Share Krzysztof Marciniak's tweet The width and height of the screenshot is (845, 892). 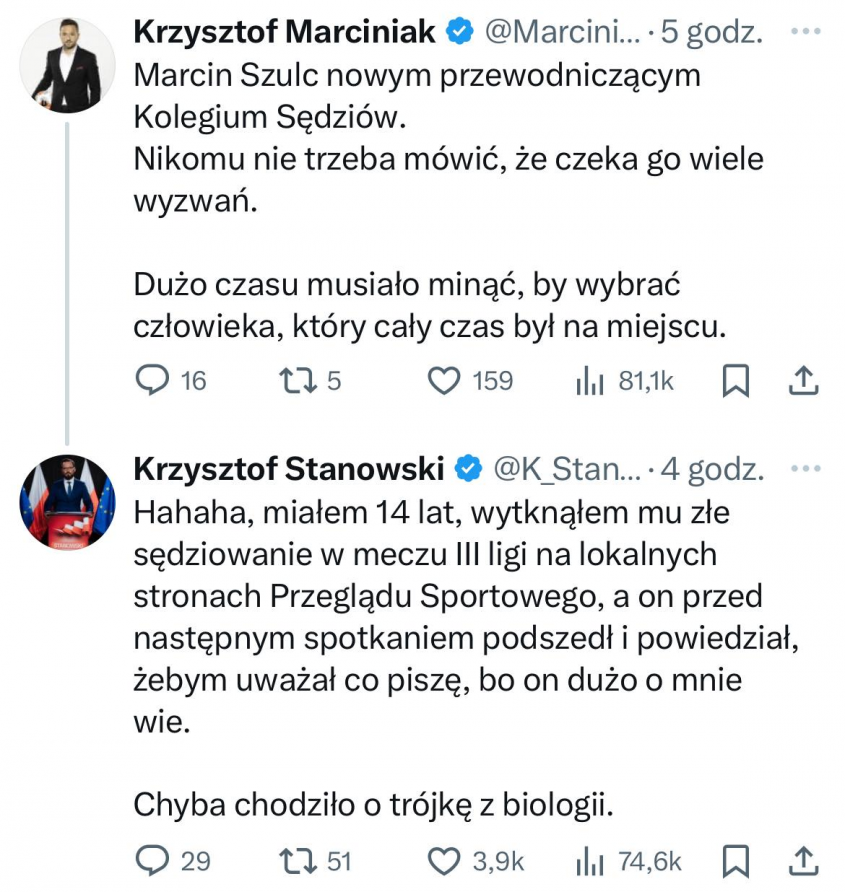click(805, 381)
